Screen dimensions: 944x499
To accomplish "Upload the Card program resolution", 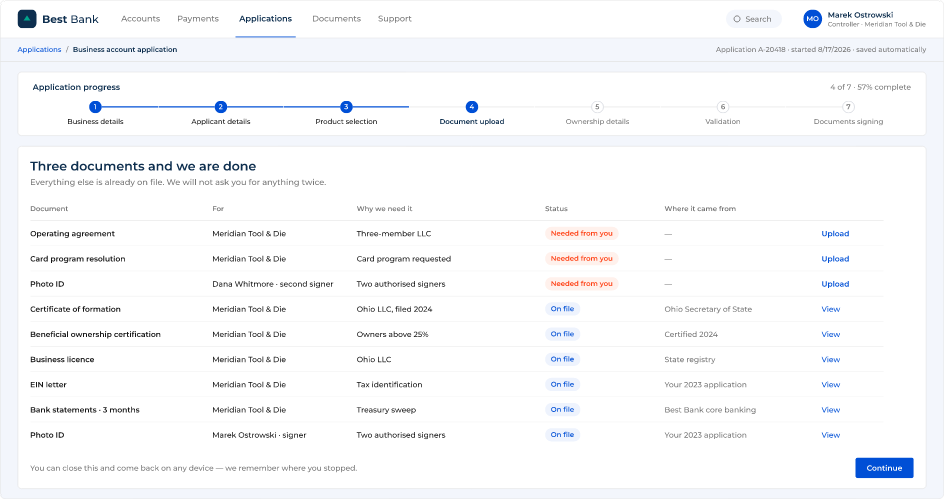I will 835,259.
